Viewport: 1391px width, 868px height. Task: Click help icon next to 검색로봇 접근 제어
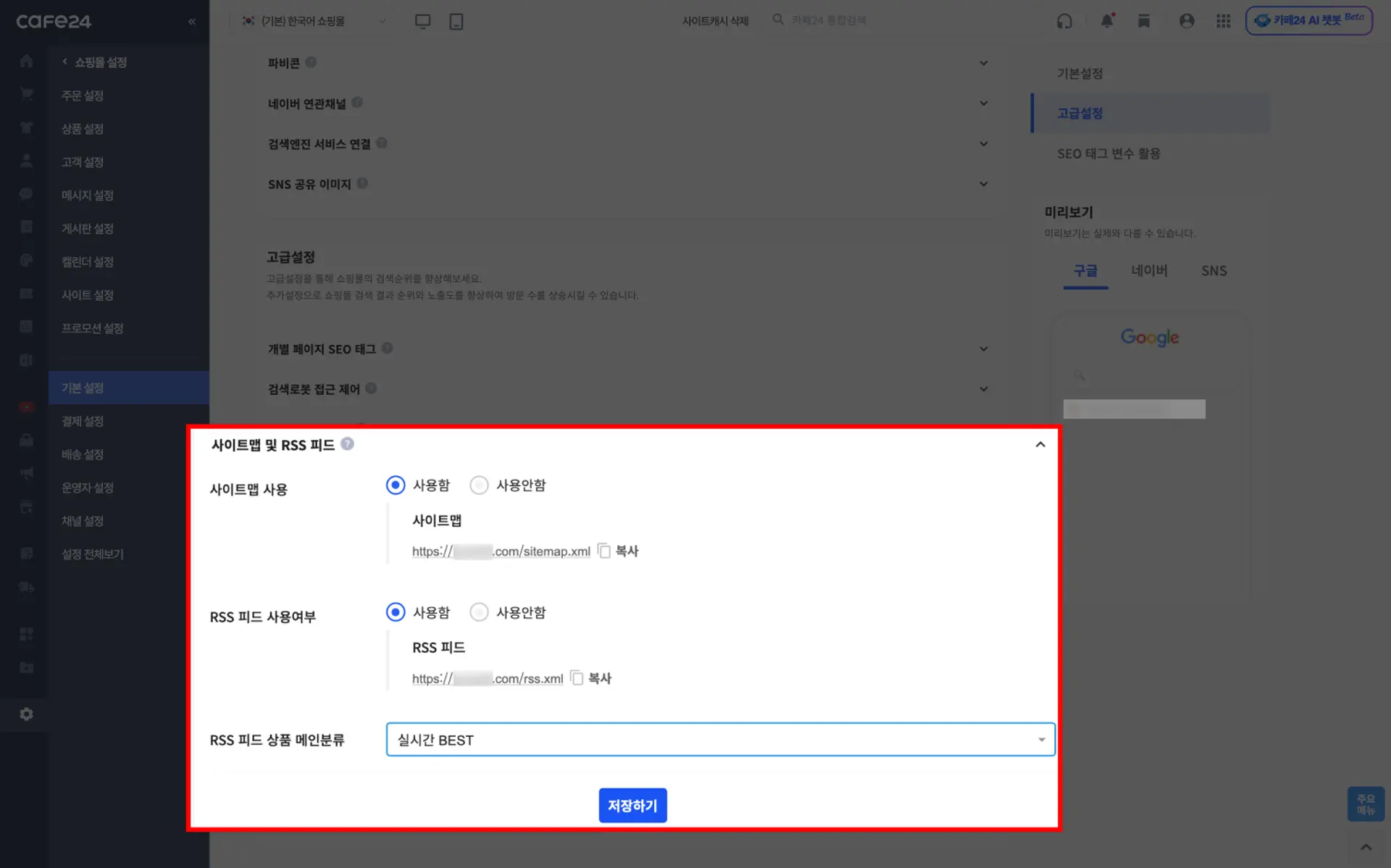point(371,388)
